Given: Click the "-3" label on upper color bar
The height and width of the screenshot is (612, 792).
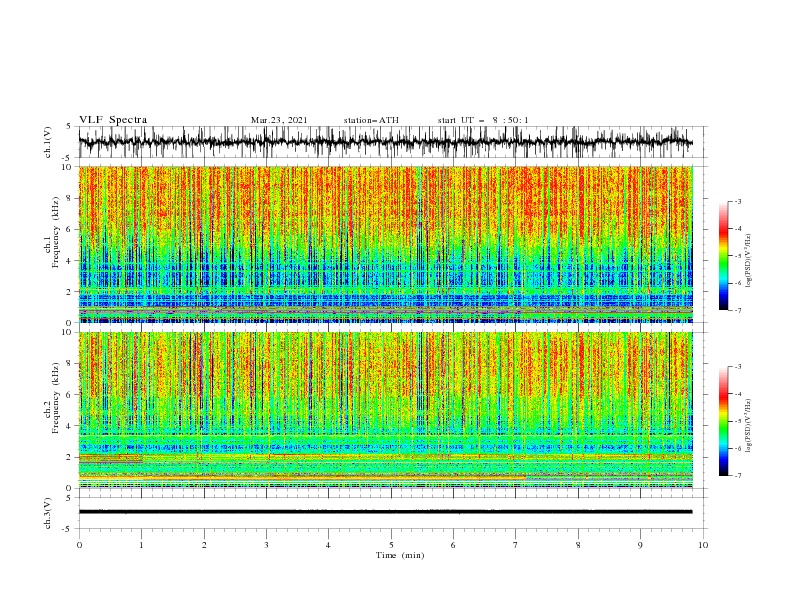Looking at the screenshot, I should pyautogui.click(x=738, y=201).
